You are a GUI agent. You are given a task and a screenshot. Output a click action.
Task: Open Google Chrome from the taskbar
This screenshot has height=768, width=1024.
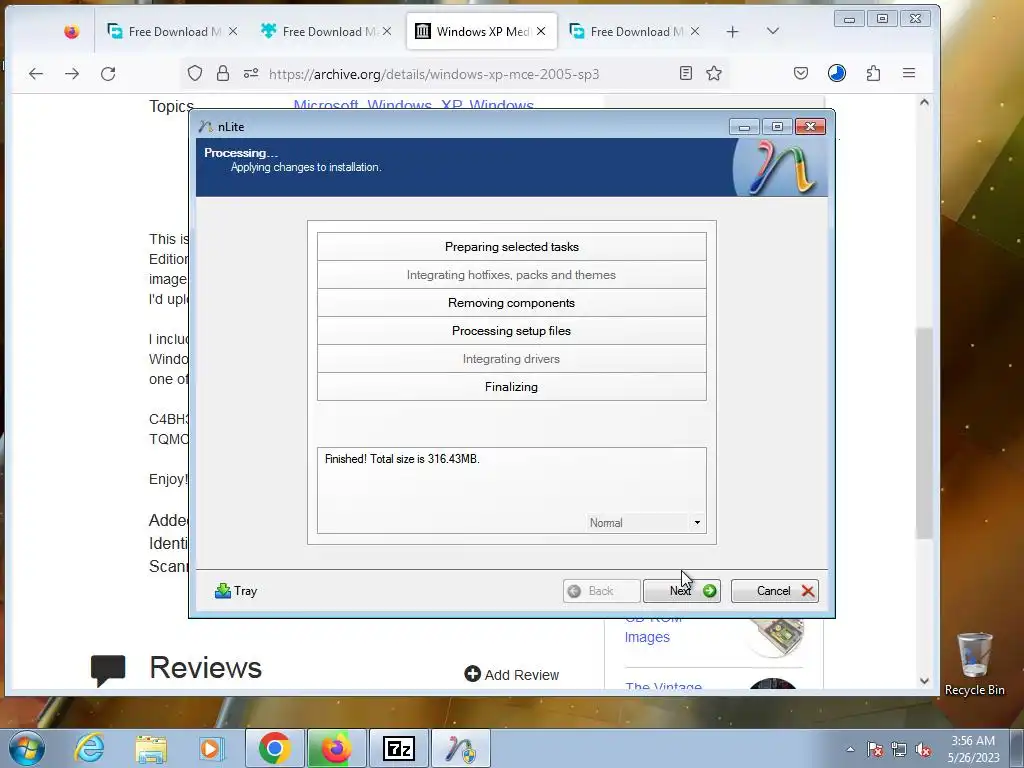pyautogui.click(x=274, y=748)
